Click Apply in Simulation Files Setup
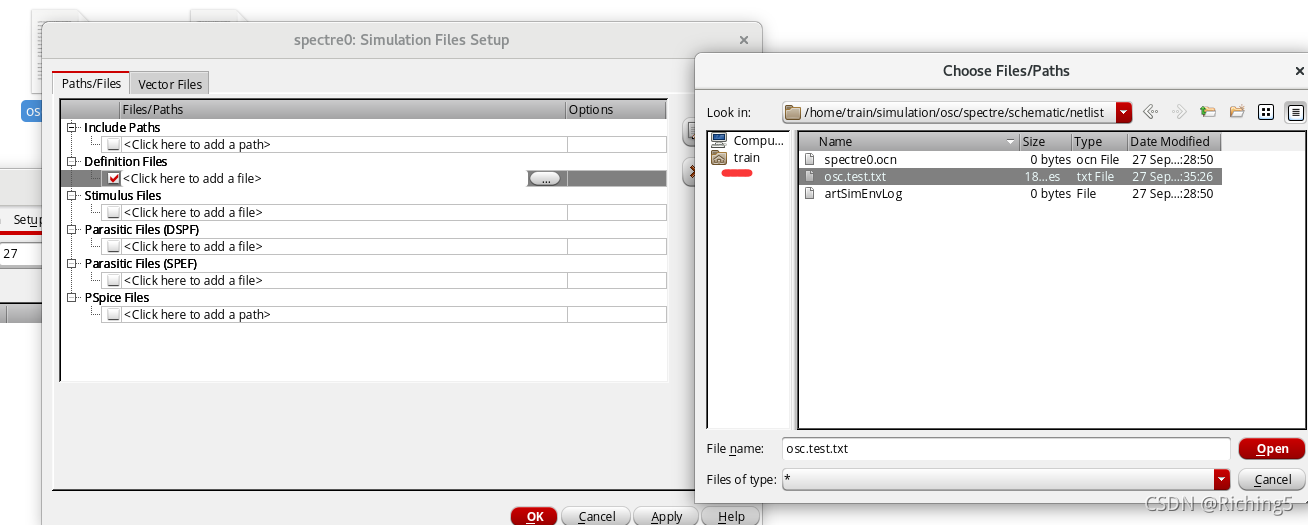The image size is (1308, 525). [666, 516]
